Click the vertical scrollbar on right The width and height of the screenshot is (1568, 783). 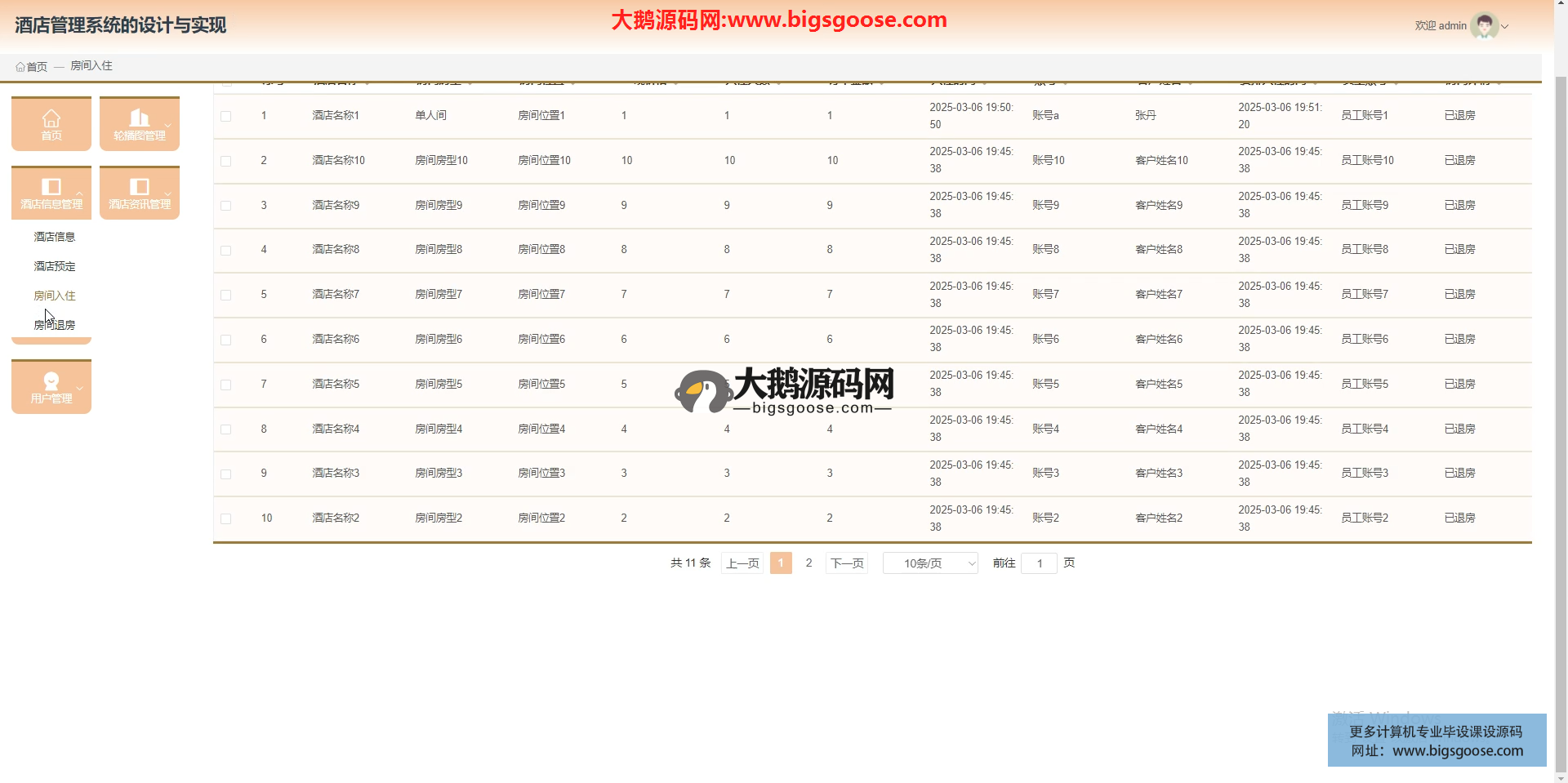[x=1561, y=408]
